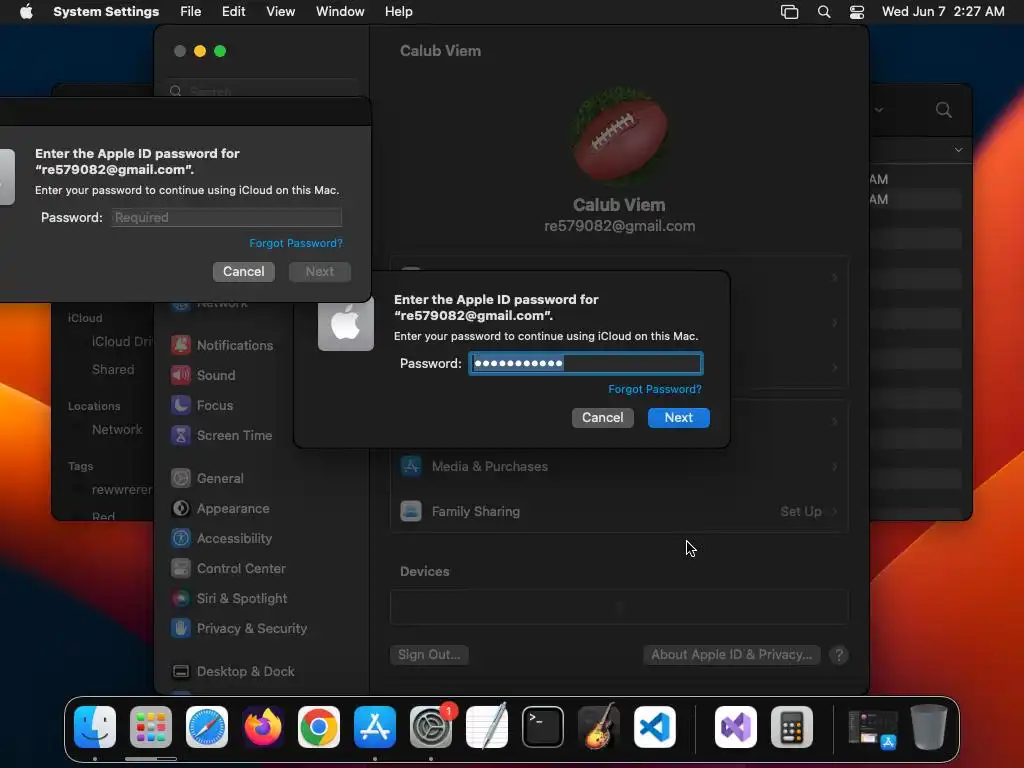Open GarageBand from the Dock

[x=598, y=727]
